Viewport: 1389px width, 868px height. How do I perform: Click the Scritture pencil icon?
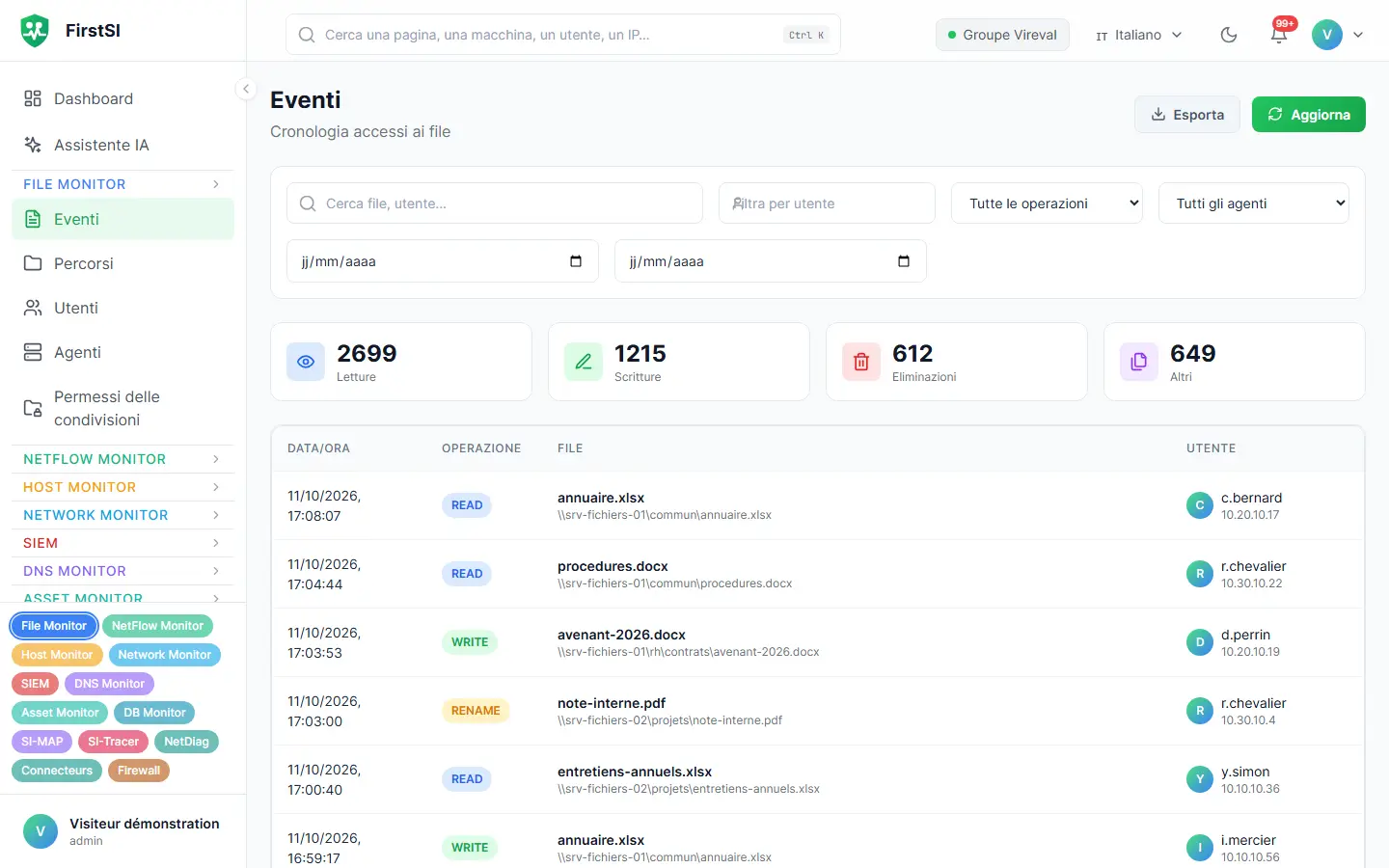pos(584,362)
